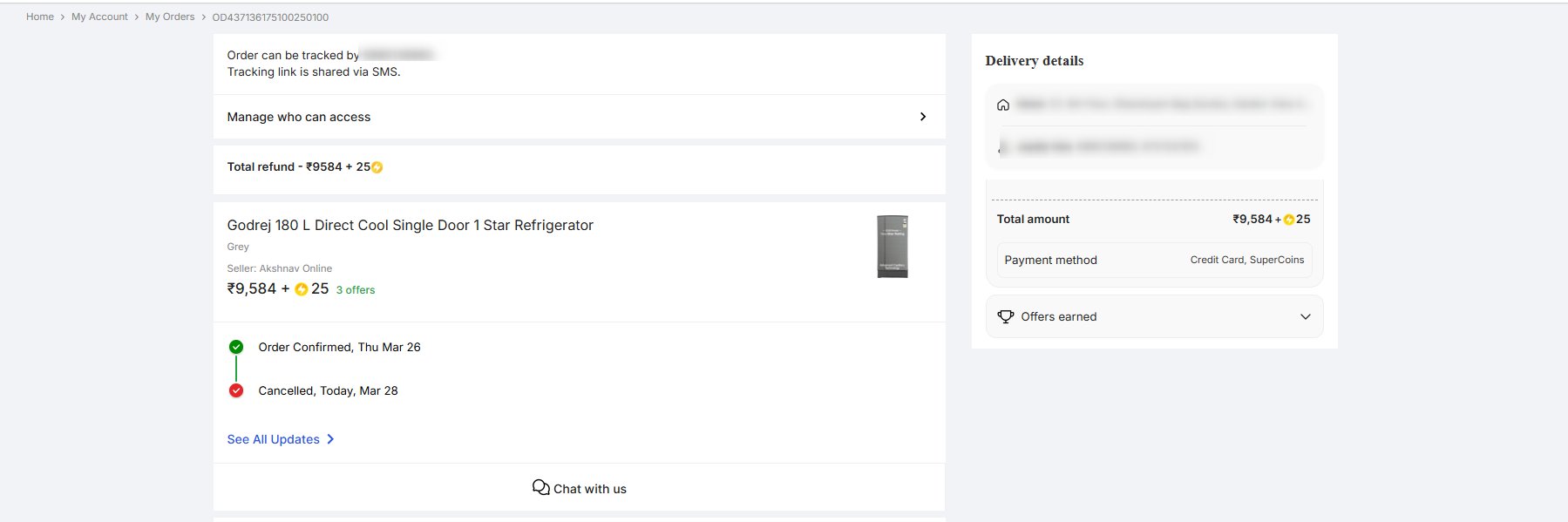Click the SuperCoin icon in Total refund

coord(377,167)
